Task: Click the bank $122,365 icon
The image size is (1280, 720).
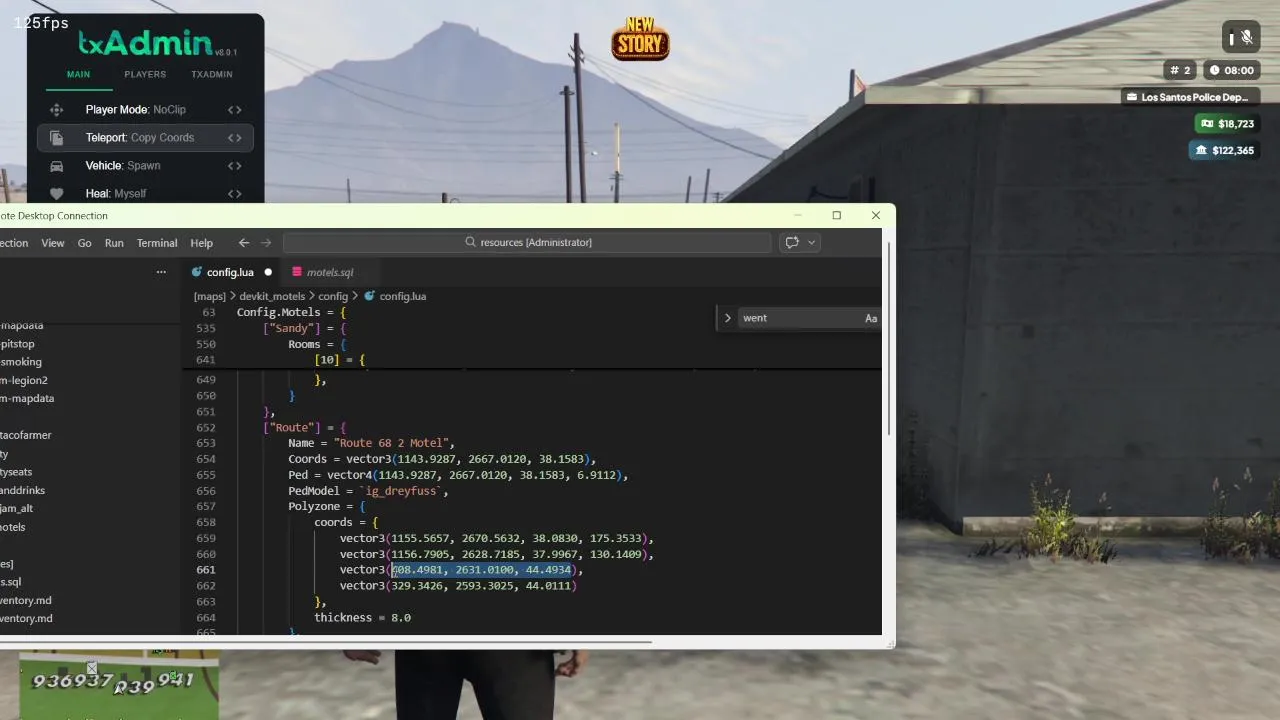Action: 1201,151
